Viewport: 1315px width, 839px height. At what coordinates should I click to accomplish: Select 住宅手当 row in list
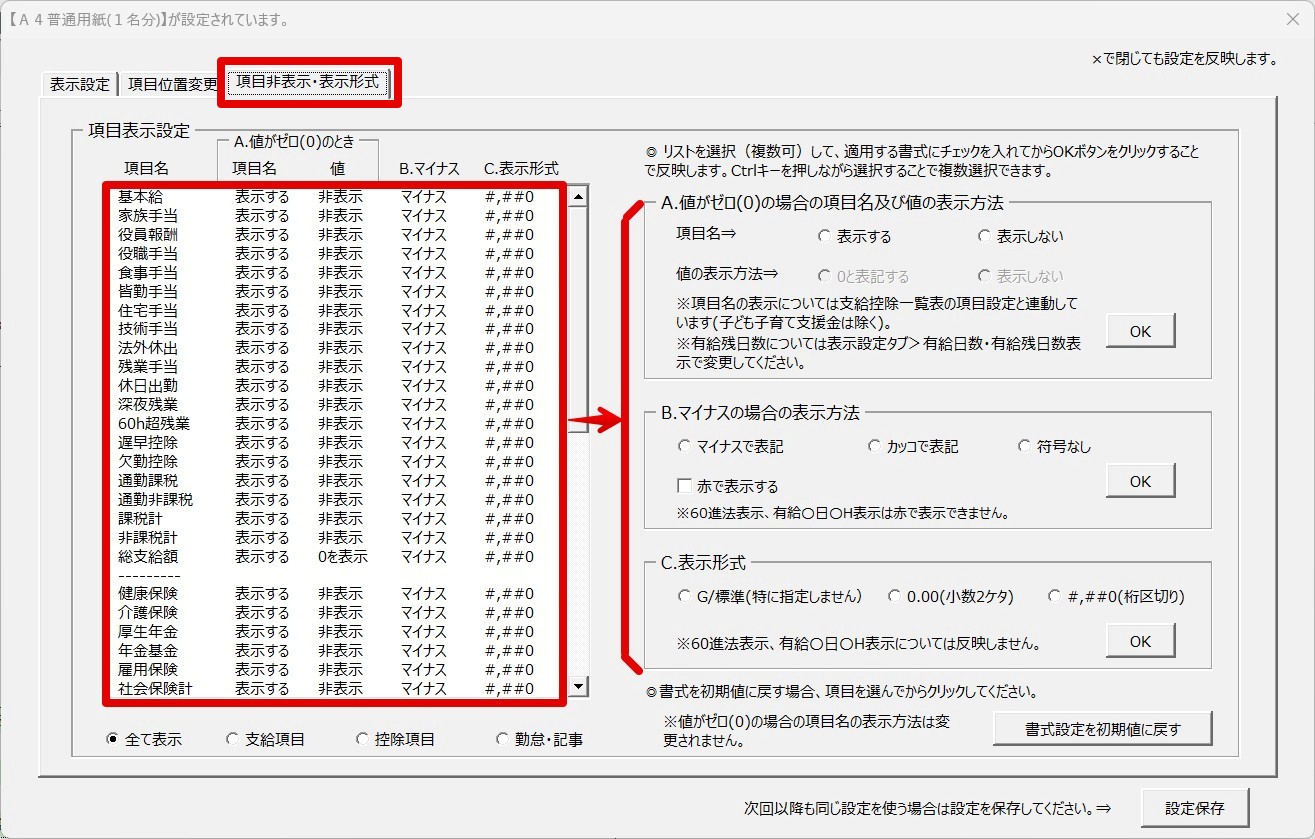point(337,311)
